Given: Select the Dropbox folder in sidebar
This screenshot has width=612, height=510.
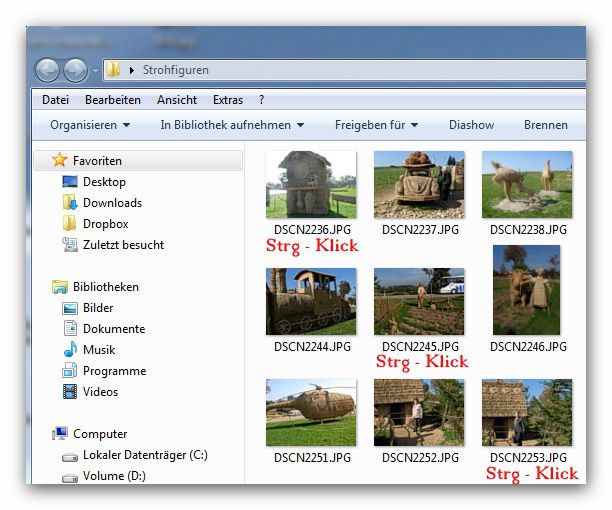Looking at the screenshot, I should pos(105,224).
